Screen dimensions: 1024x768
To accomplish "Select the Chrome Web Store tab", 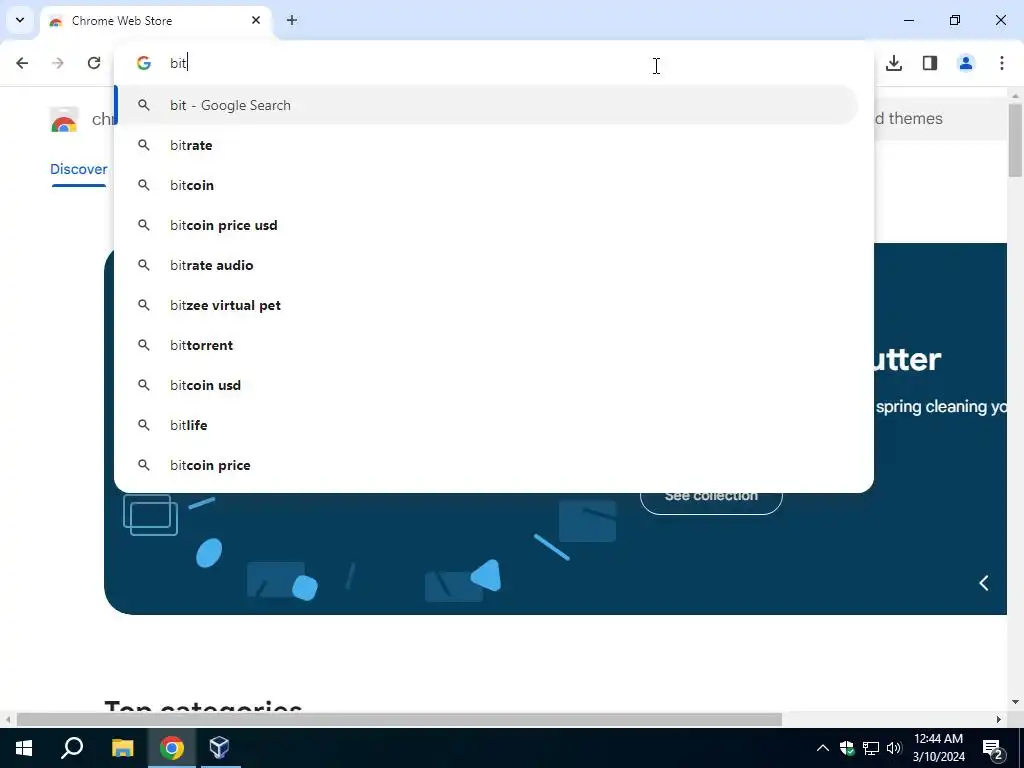I will click(156, 21).
